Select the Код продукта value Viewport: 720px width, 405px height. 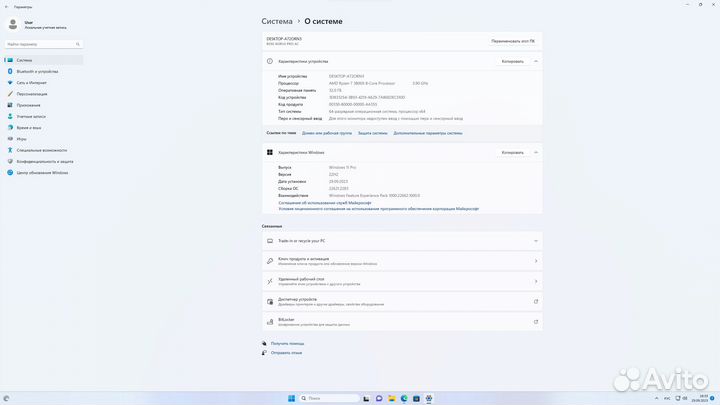353,105
